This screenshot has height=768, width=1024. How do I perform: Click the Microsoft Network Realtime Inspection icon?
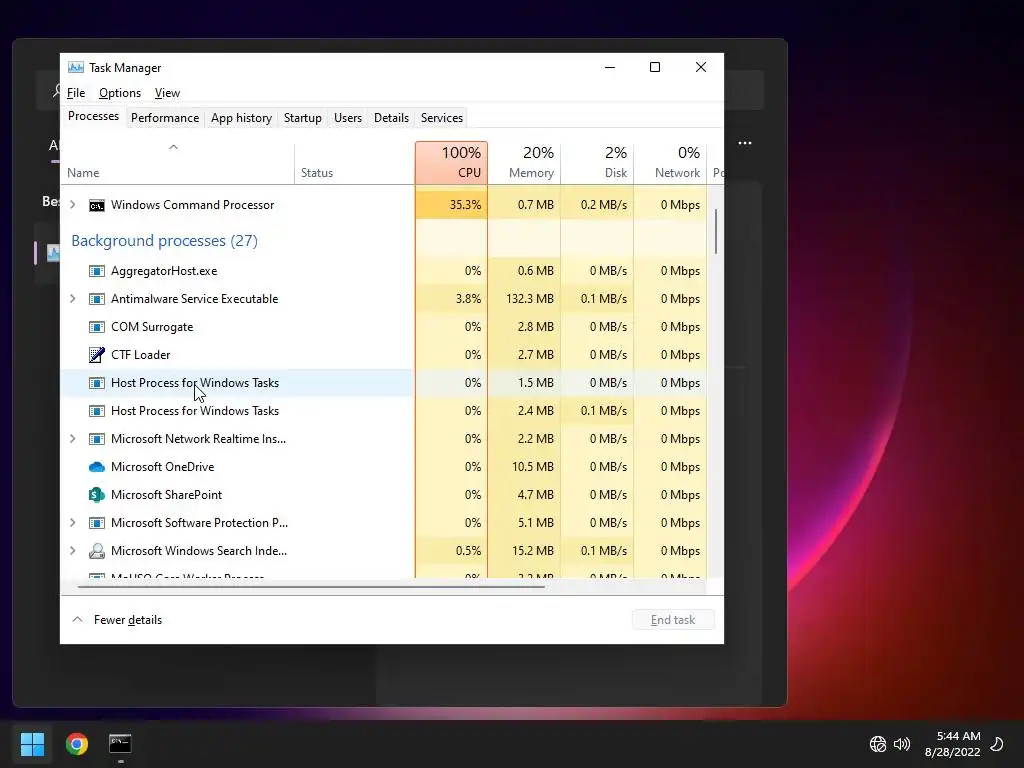click(x=97, y=439)
